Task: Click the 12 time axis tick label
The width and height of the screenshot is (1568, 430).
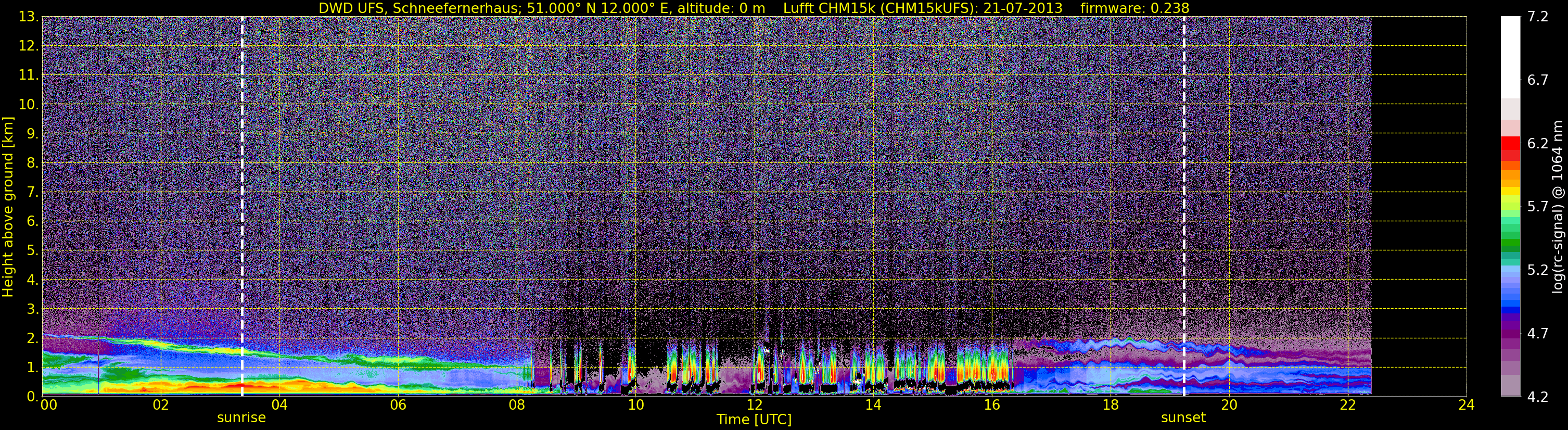Action: click(754, 406)
